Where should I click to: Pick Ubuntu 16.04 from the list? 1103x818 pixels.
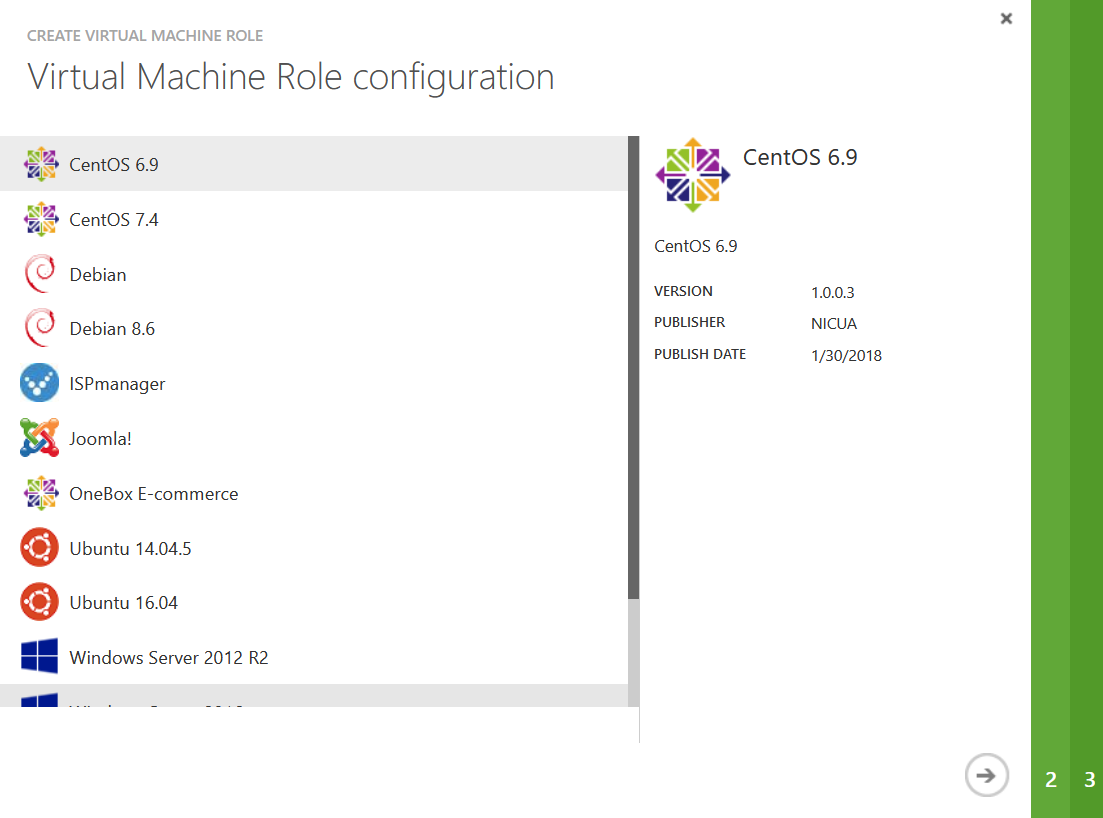(x=314, y=602)
